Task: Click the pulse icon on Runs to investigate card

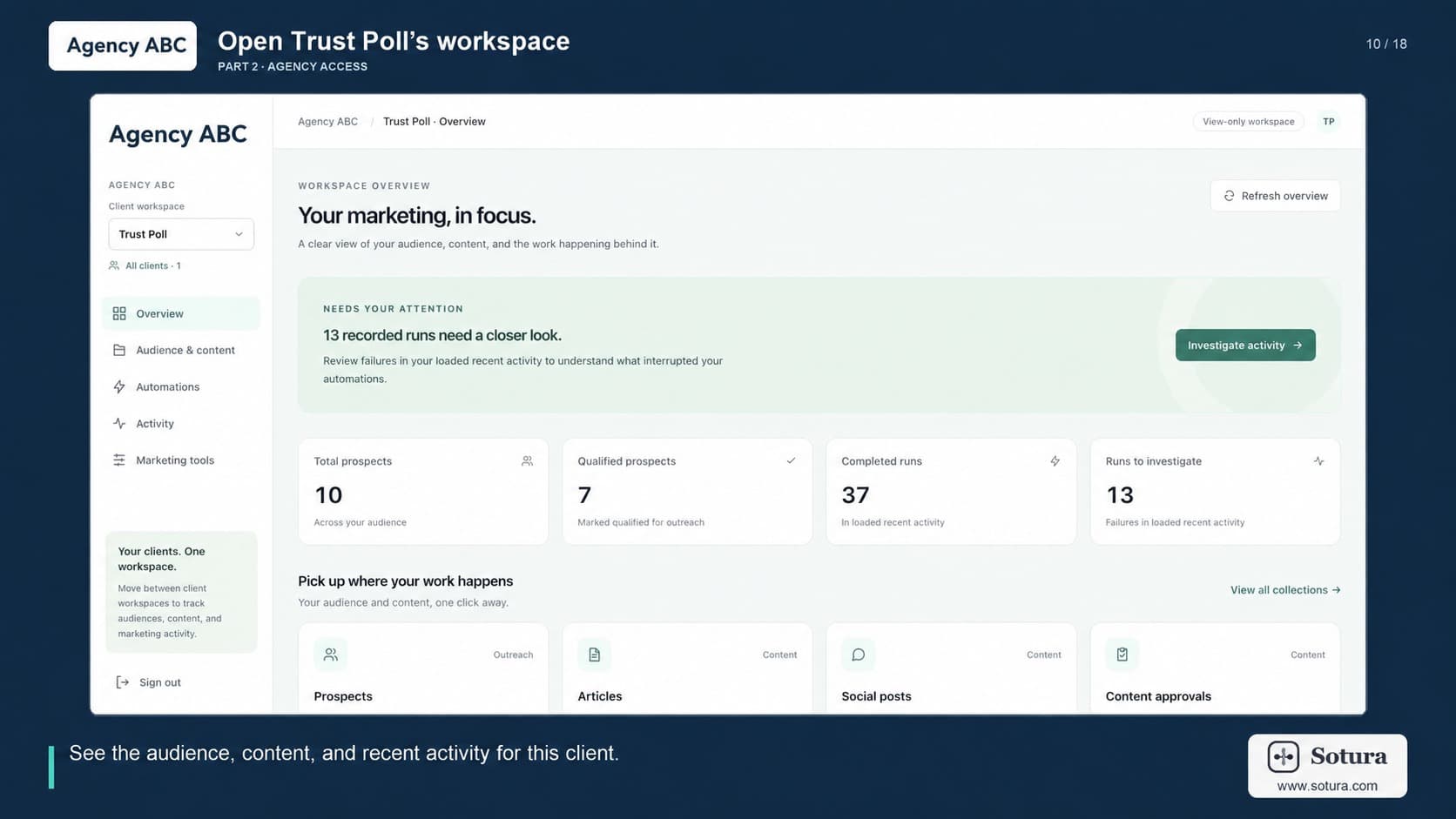Action: [x=1318, y=461]
